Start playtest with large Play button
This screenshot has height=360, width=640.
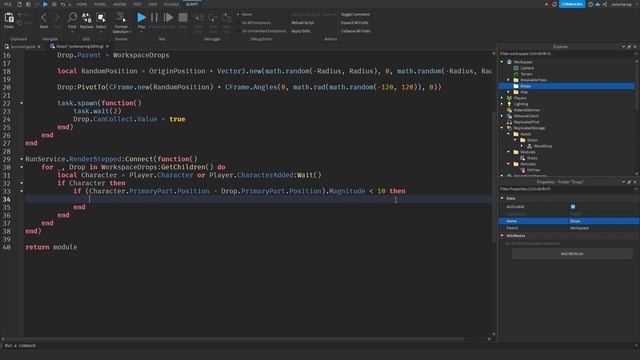pos(141,17)
